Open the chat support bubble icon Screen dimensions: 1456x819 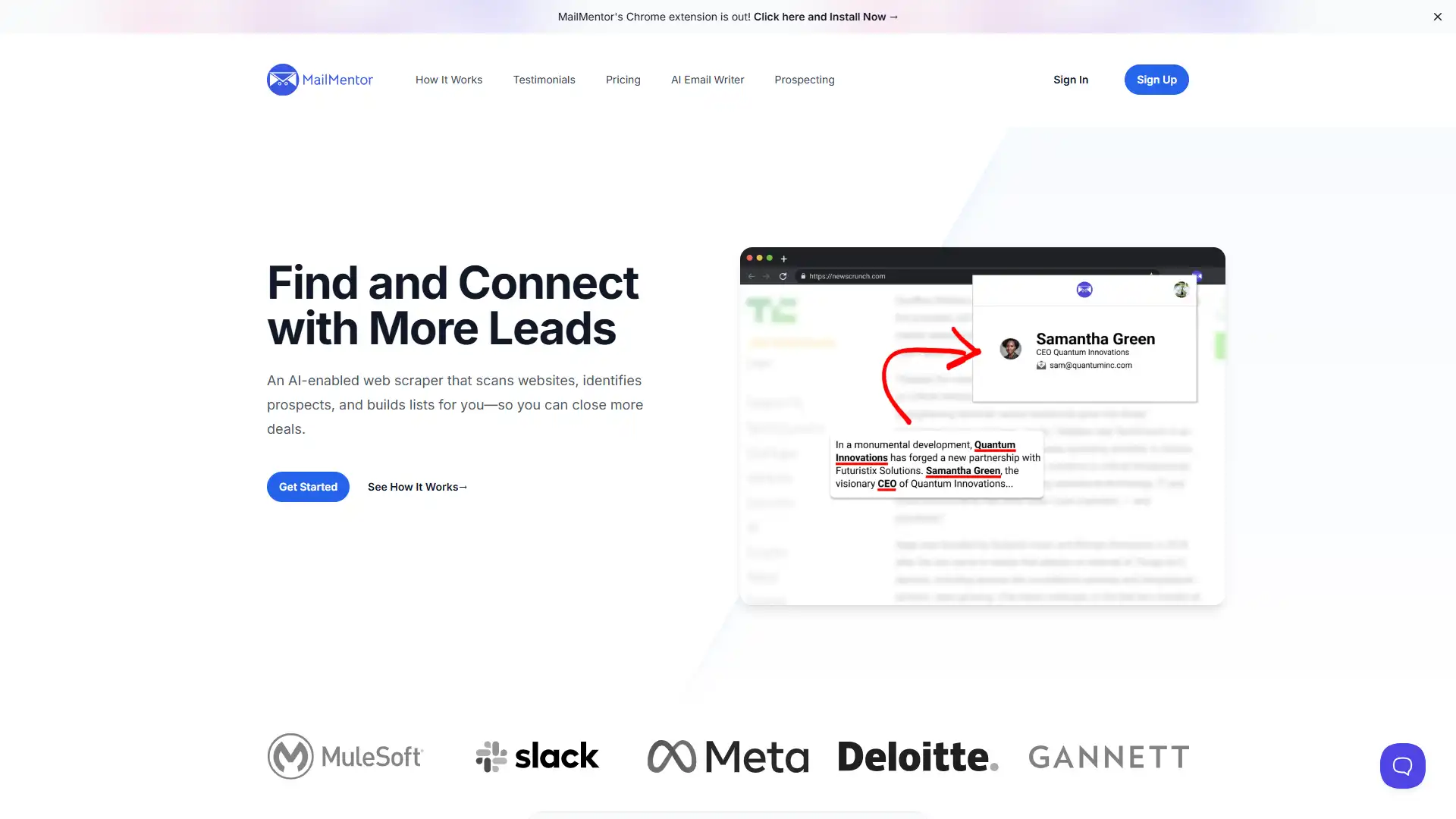point(1402,765)
